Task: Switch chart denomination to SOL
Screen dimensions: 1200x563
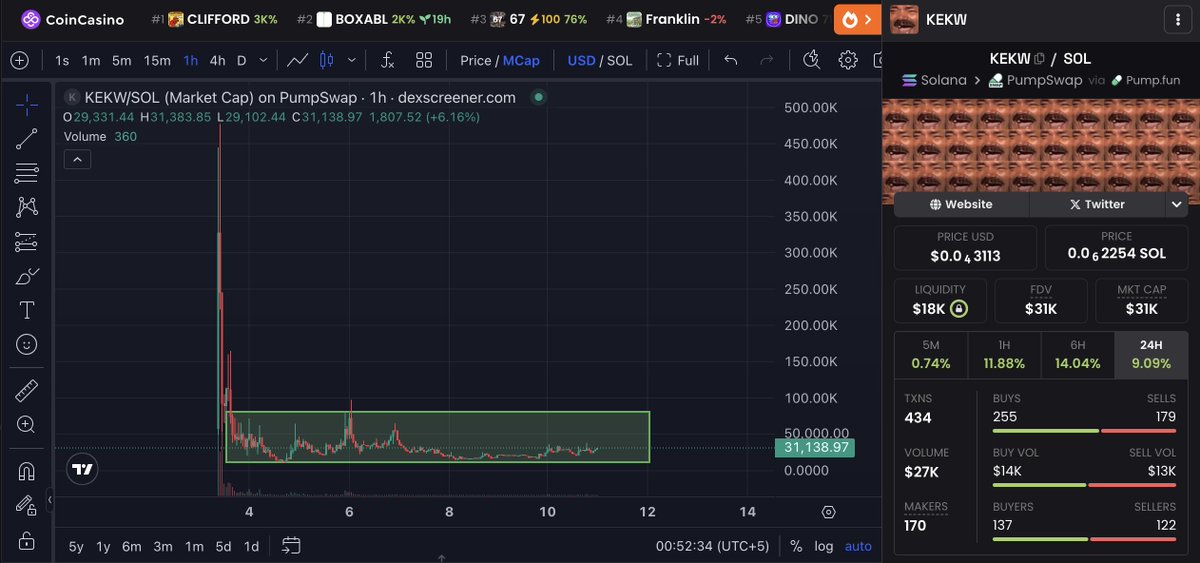Action: click(619, 60)
